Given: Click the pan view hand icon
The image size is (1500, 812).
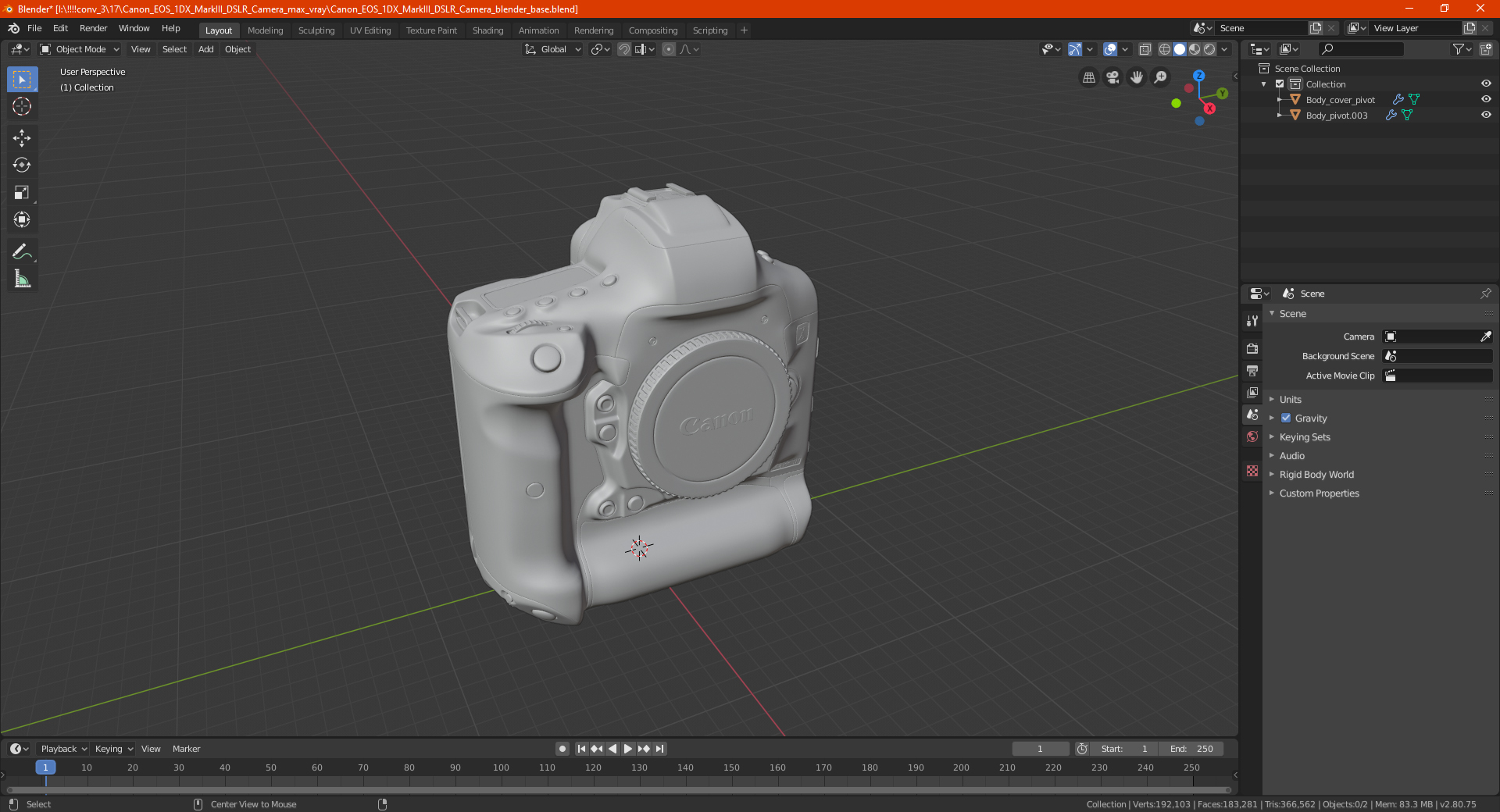Looking at the screenshot, I should 1137,77.
